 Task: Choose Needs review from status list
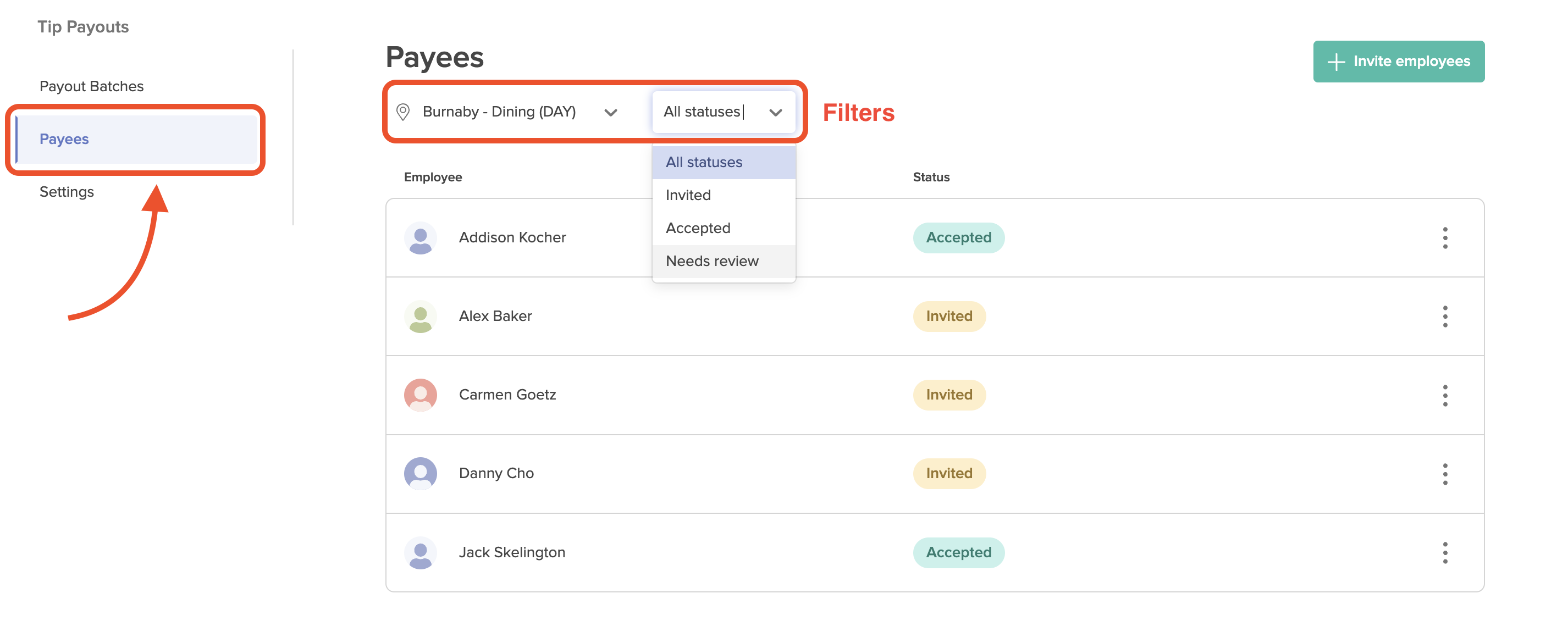click(x=723, y=261)
